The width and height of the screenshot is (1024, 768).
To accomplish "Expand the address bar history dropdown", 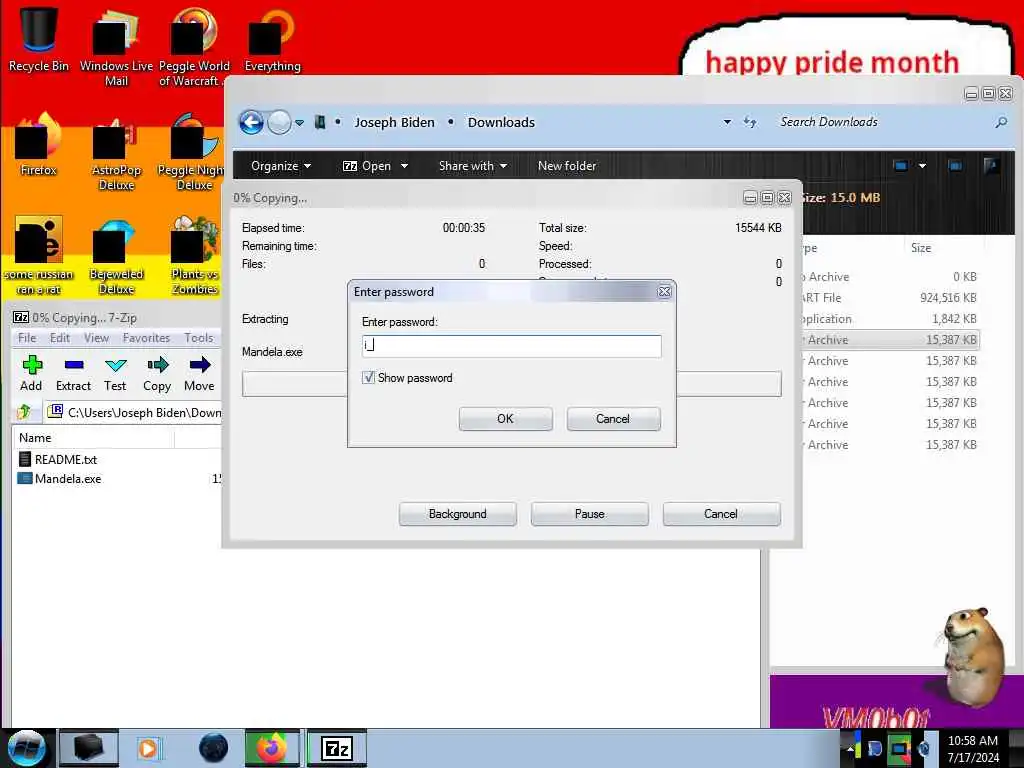I will click(727, 122).
